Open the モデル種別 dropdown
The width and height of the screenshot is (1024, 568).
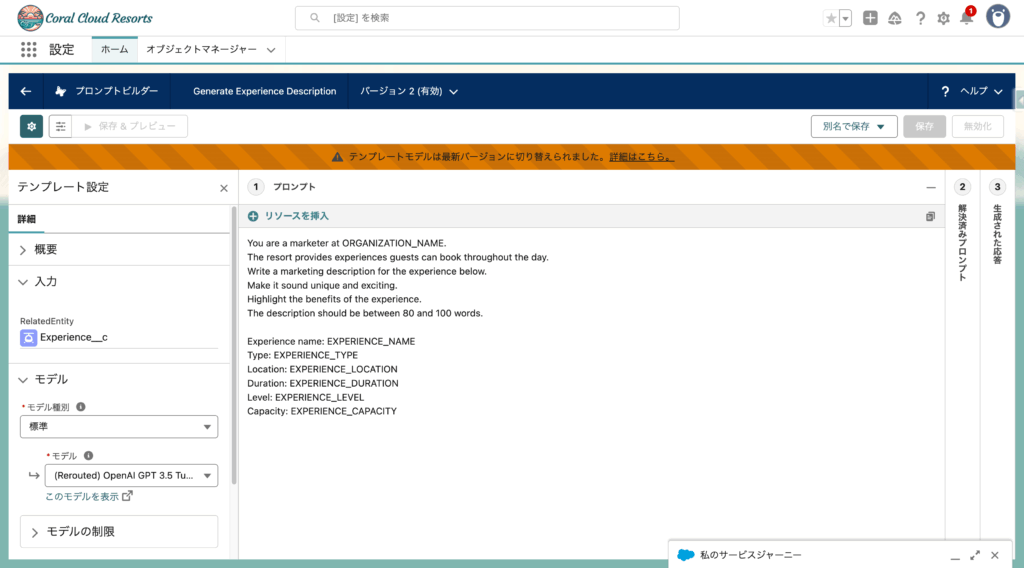(119, 427)
